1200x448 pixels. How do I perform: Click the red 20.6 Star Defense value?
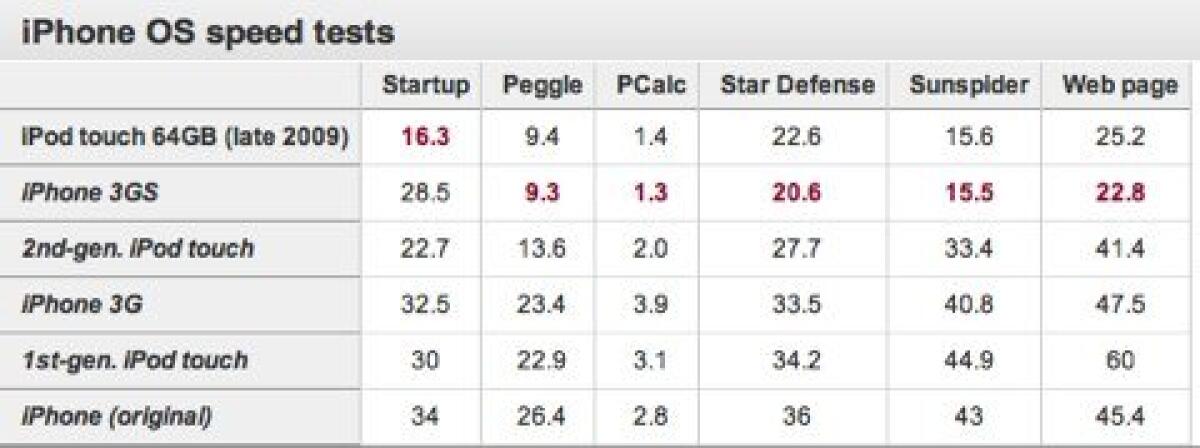(797, 193)
